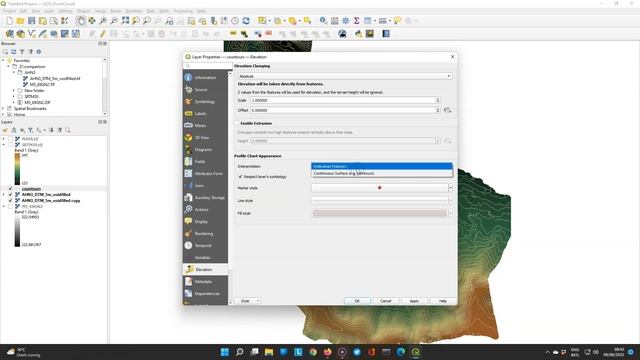Click into the Scale input field
Image resolution: width=640 pixels, height=360 pixels.
click(x=342, y=100)
